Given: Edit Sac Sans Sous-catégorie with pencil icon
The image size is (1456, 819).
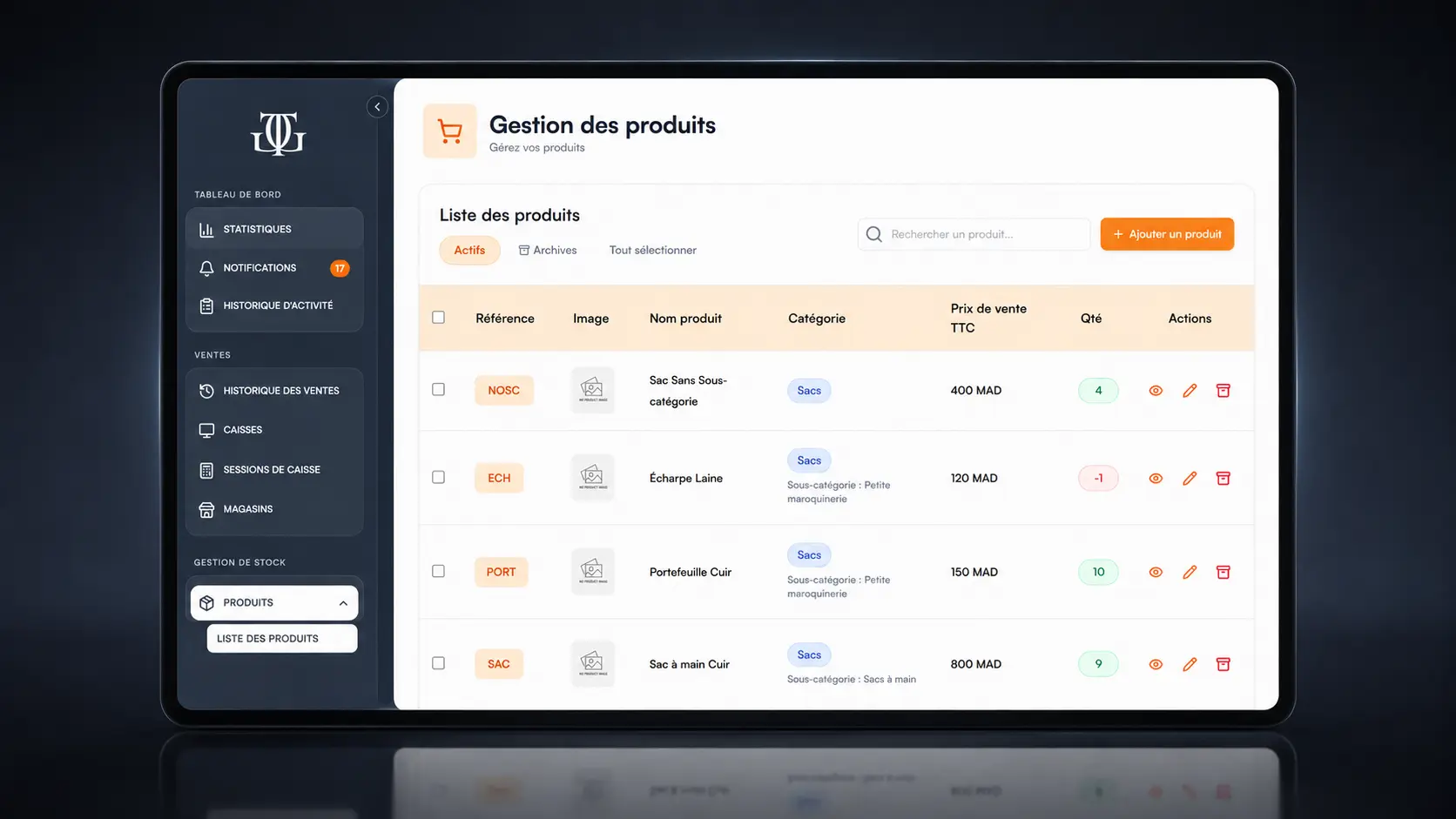Looking at the screenshot, I should point(1190,391).
